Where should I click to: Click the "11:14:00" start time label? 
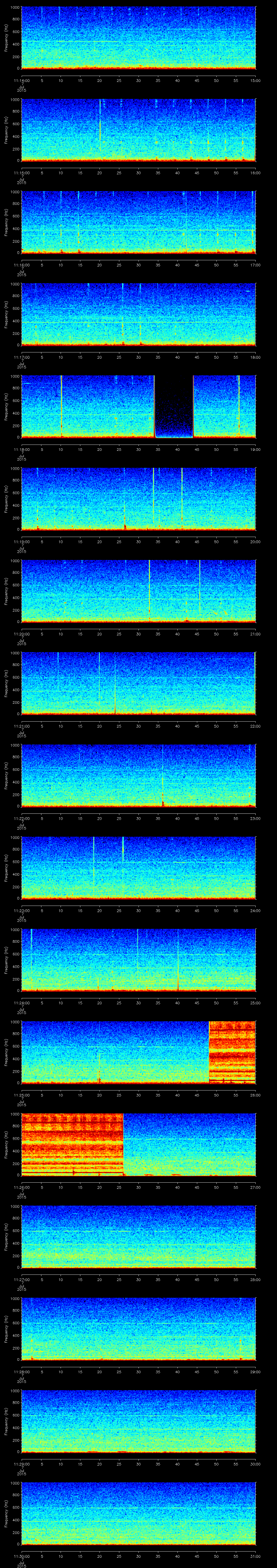coord(21,80)
